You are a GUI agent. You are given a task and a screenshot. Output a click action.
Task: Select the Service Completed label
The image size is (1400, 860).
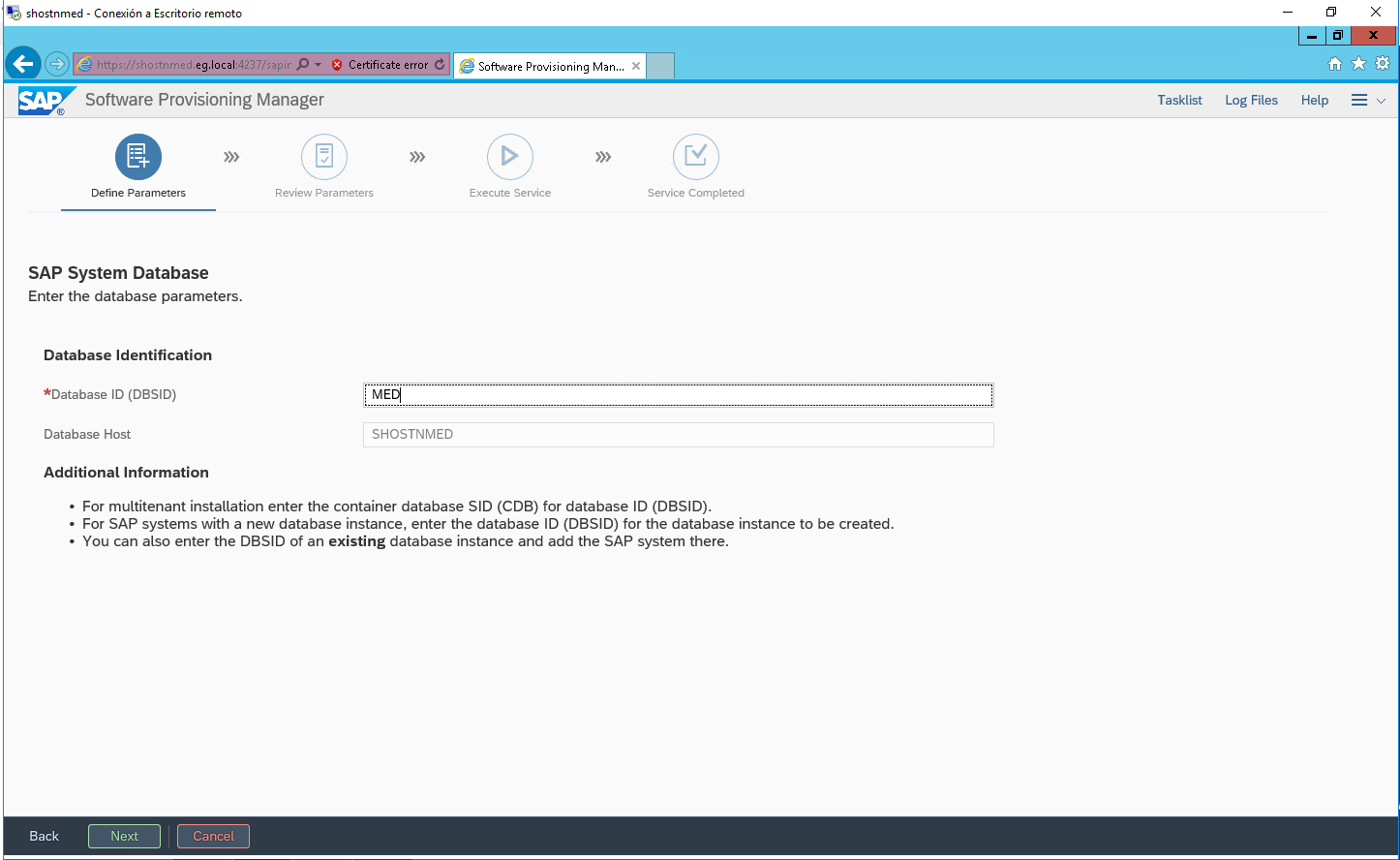[x=696, y=193]
